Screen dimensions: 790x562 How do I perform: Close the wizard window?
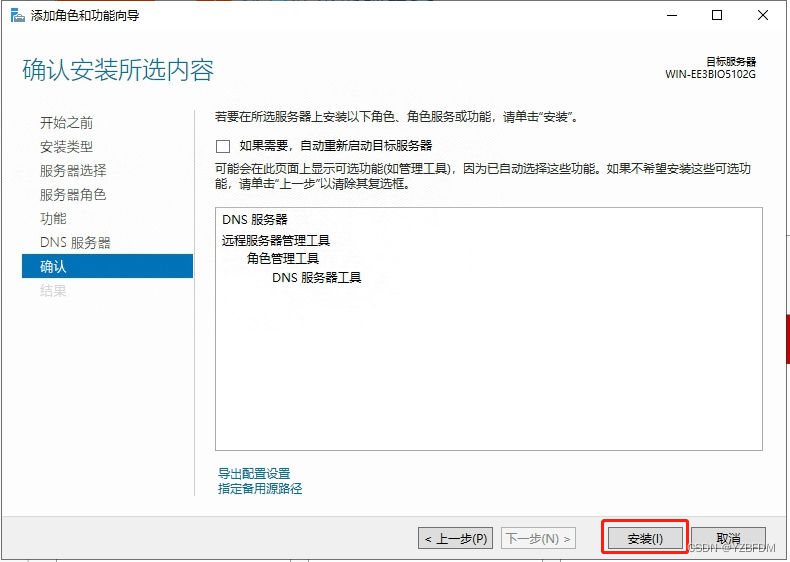click(x=763, y=15)
